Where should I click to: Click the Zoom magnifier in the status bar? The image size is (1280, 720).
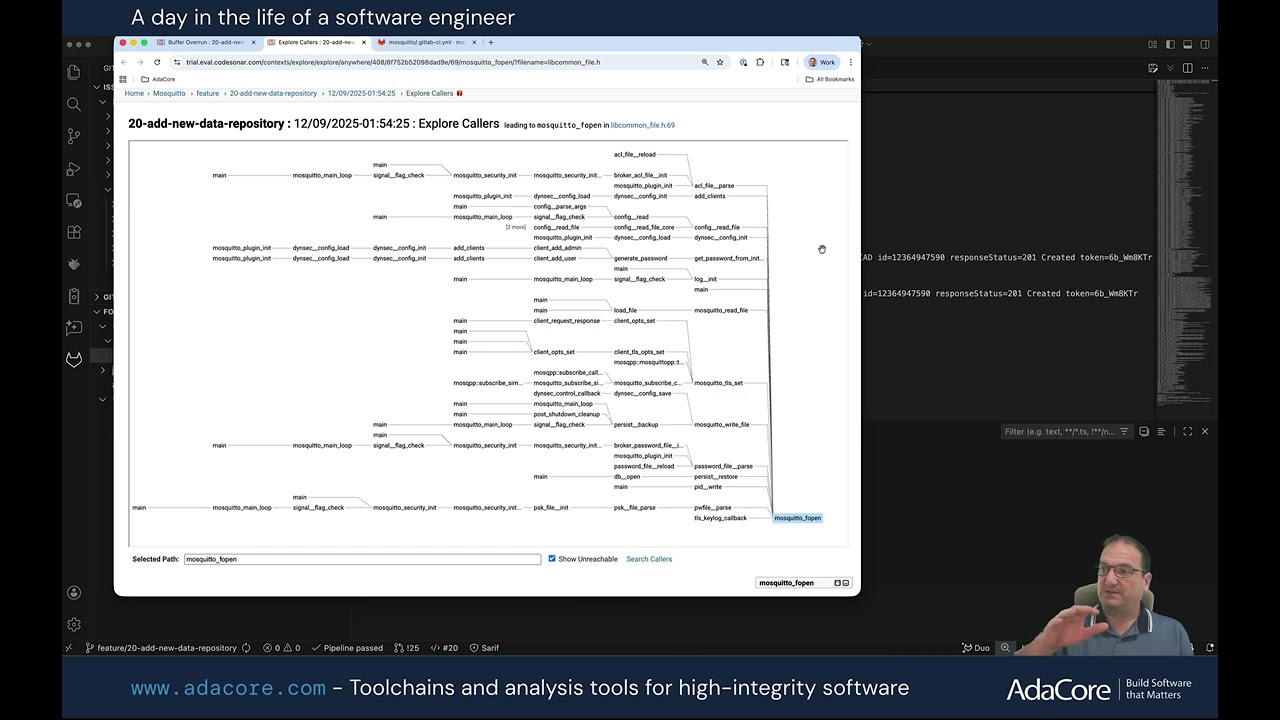[x=1005, y=648]
